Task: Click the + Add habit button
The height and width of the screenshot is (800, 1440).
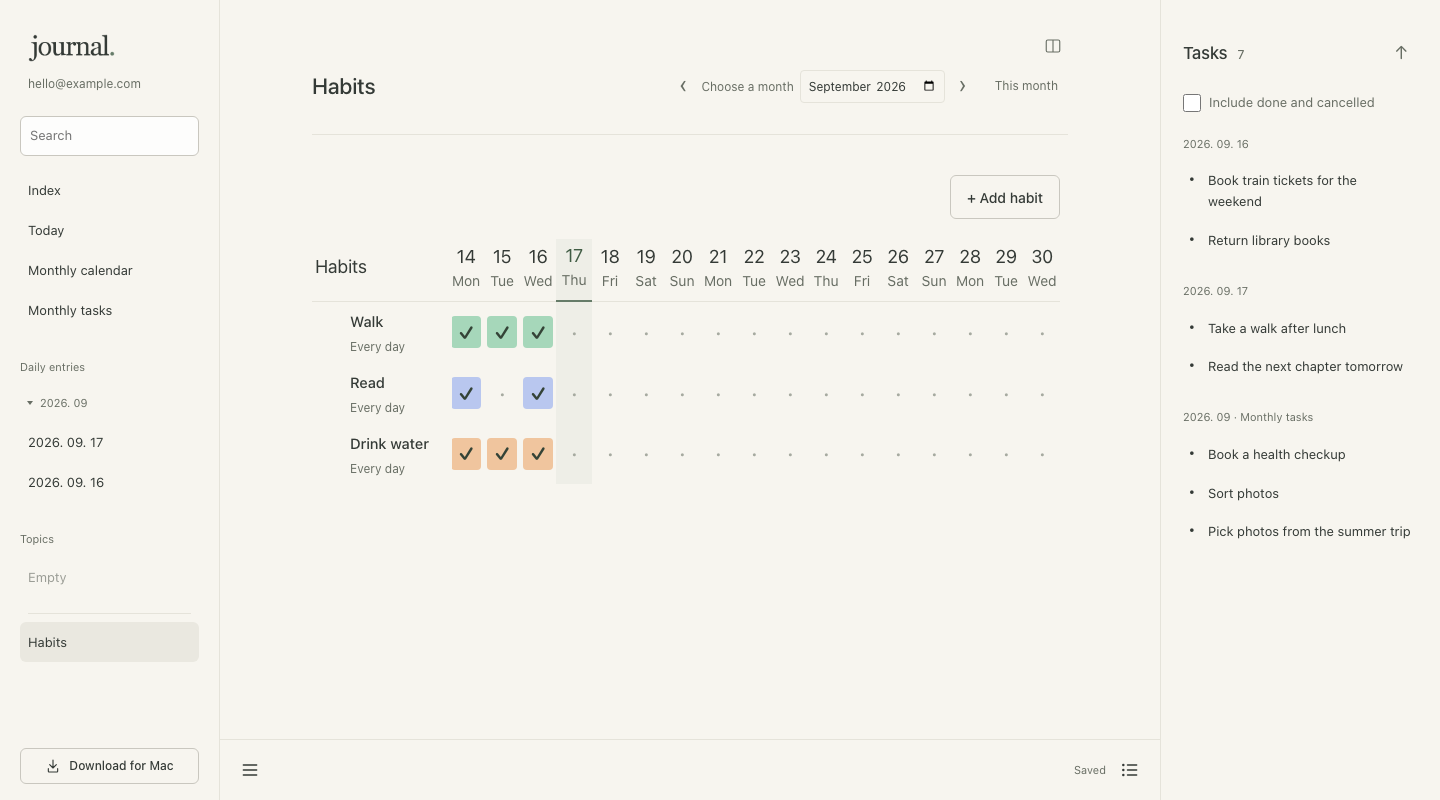Action: (x=1005, y=198)
